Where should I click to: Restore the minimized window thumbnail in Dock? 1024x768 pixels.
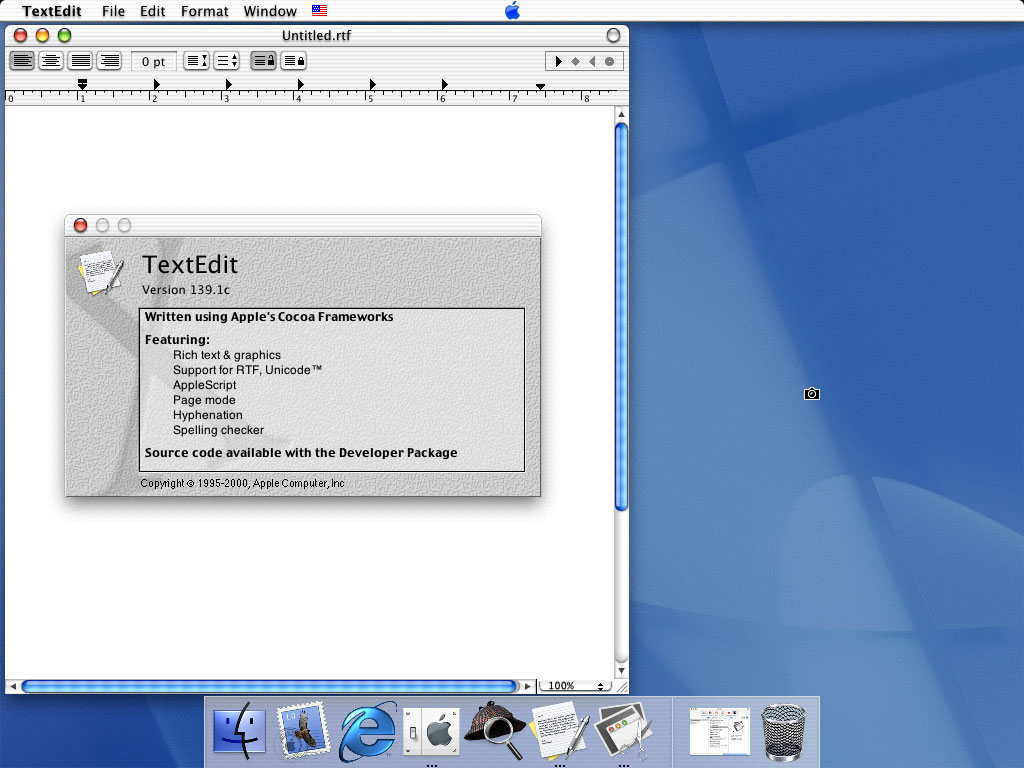coord(720,731)
